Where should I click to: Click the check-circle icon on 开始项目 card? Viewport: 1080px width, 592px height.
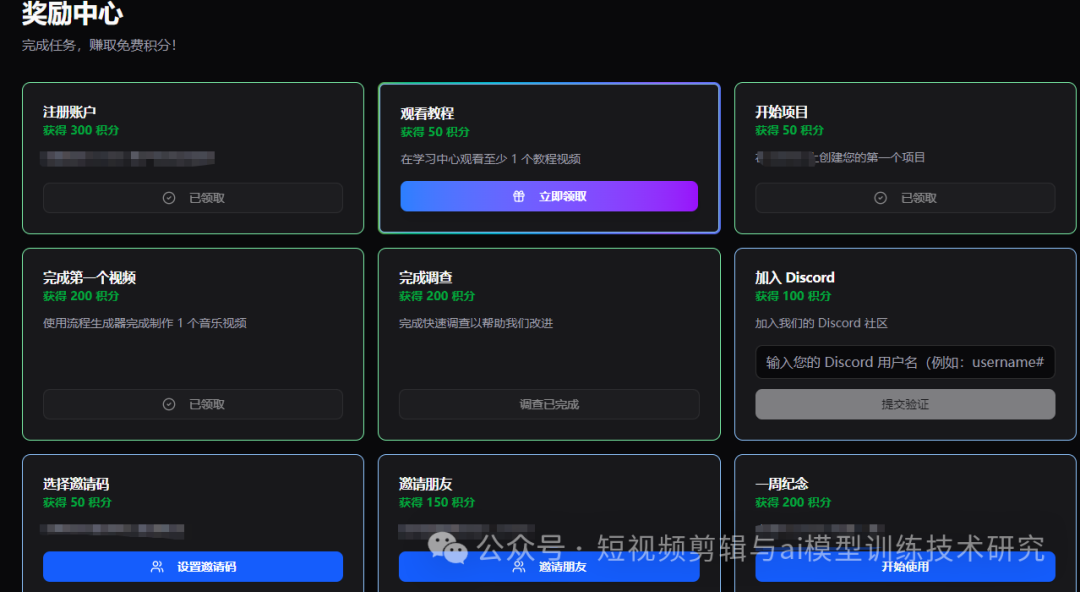[882, 197]
